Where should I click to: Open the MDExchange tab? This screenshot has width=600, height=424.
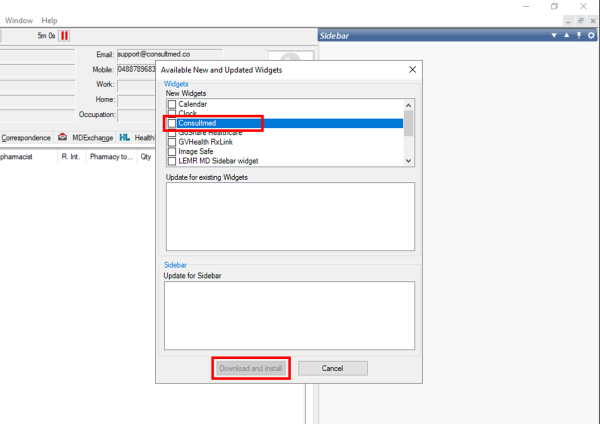86,138
